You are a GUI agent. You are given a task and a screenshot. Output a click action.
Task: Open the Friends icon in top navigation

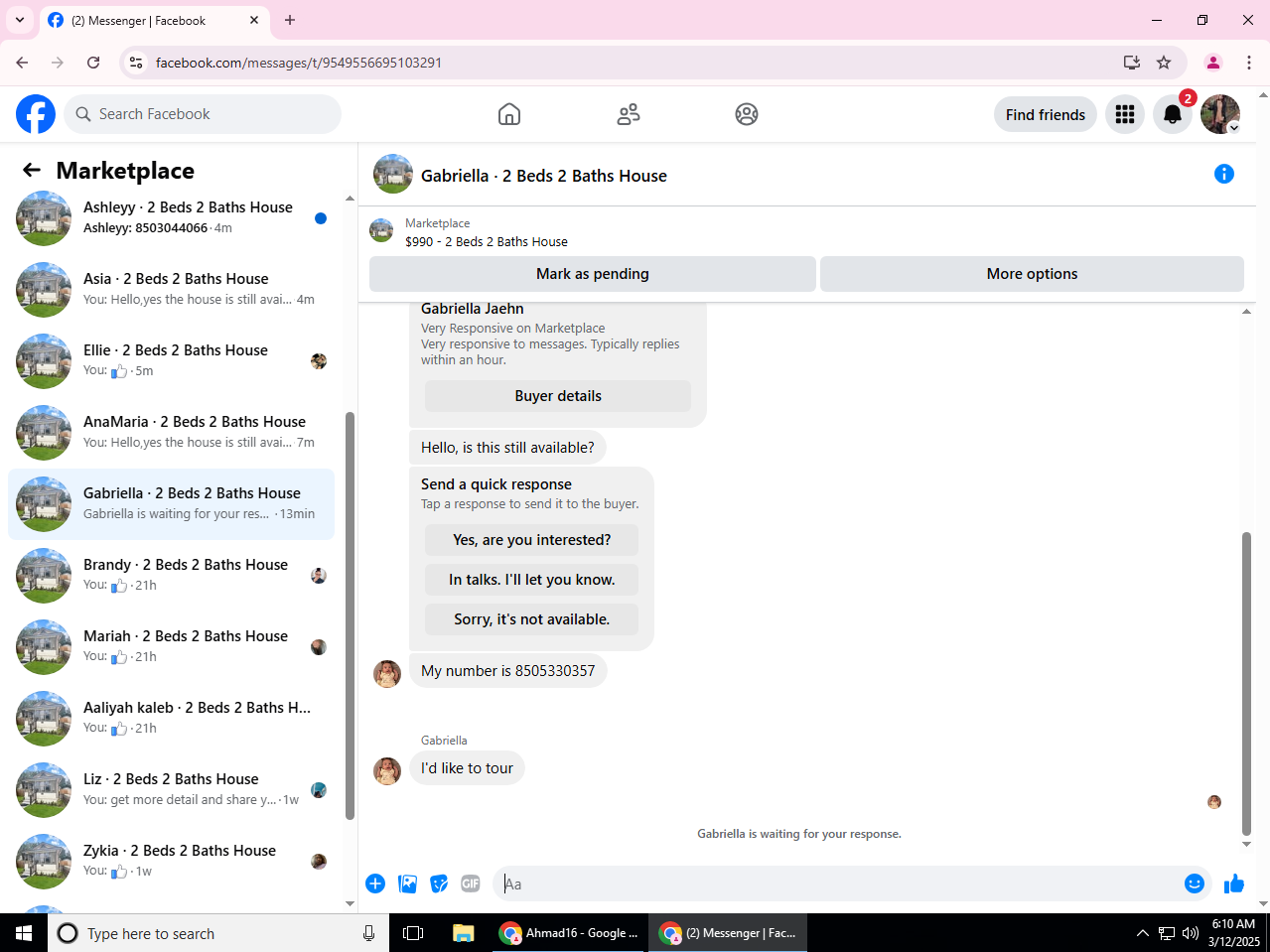tap(629, 114)
